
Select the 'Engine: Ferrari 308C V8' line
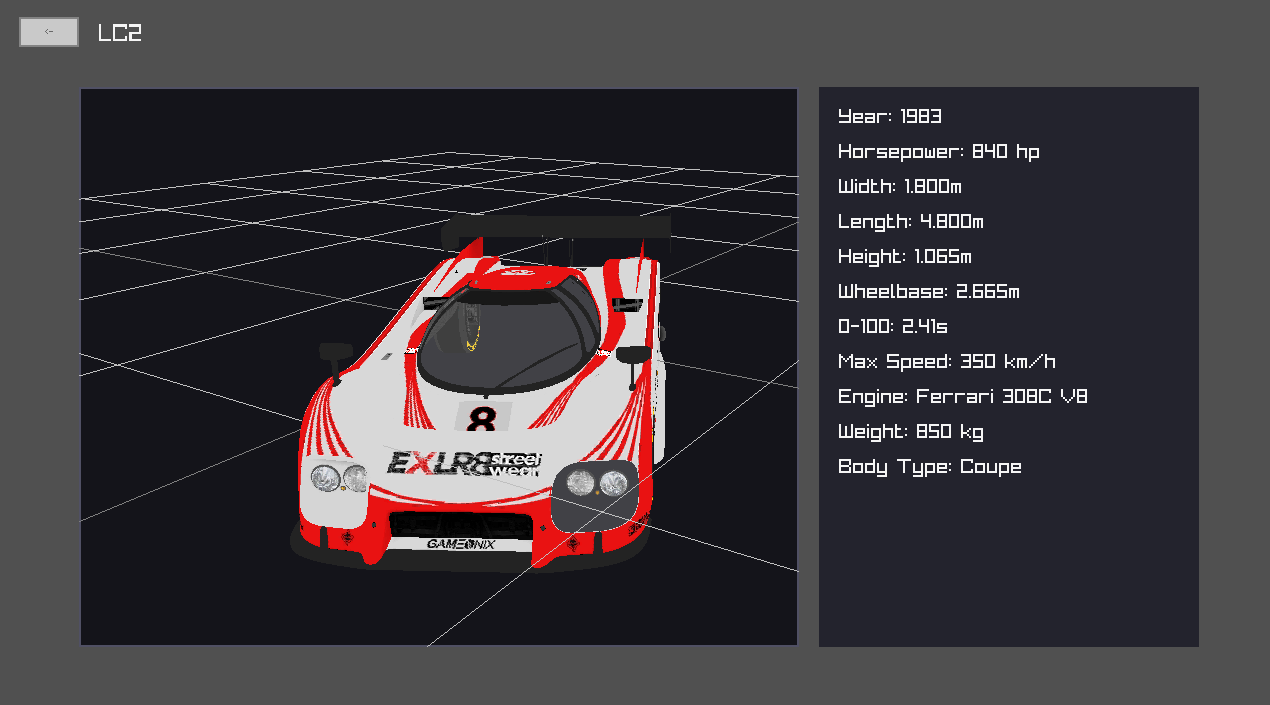tap(963, 397)
